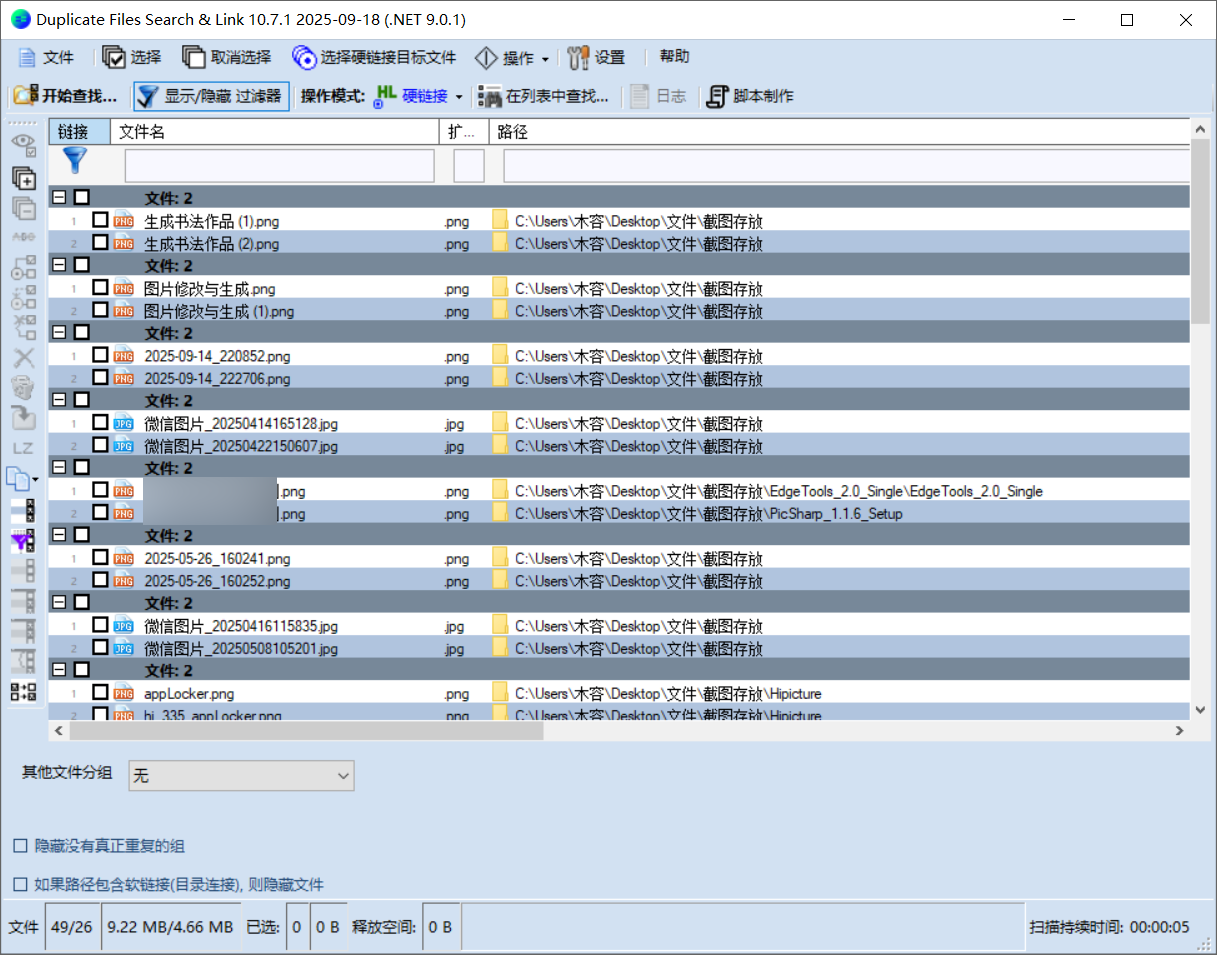Image resolution: width=1217 pixels, height=955 pixels.
Task: Toggle 显示/隐藏 过滤器 button
Action: [211, 96]
